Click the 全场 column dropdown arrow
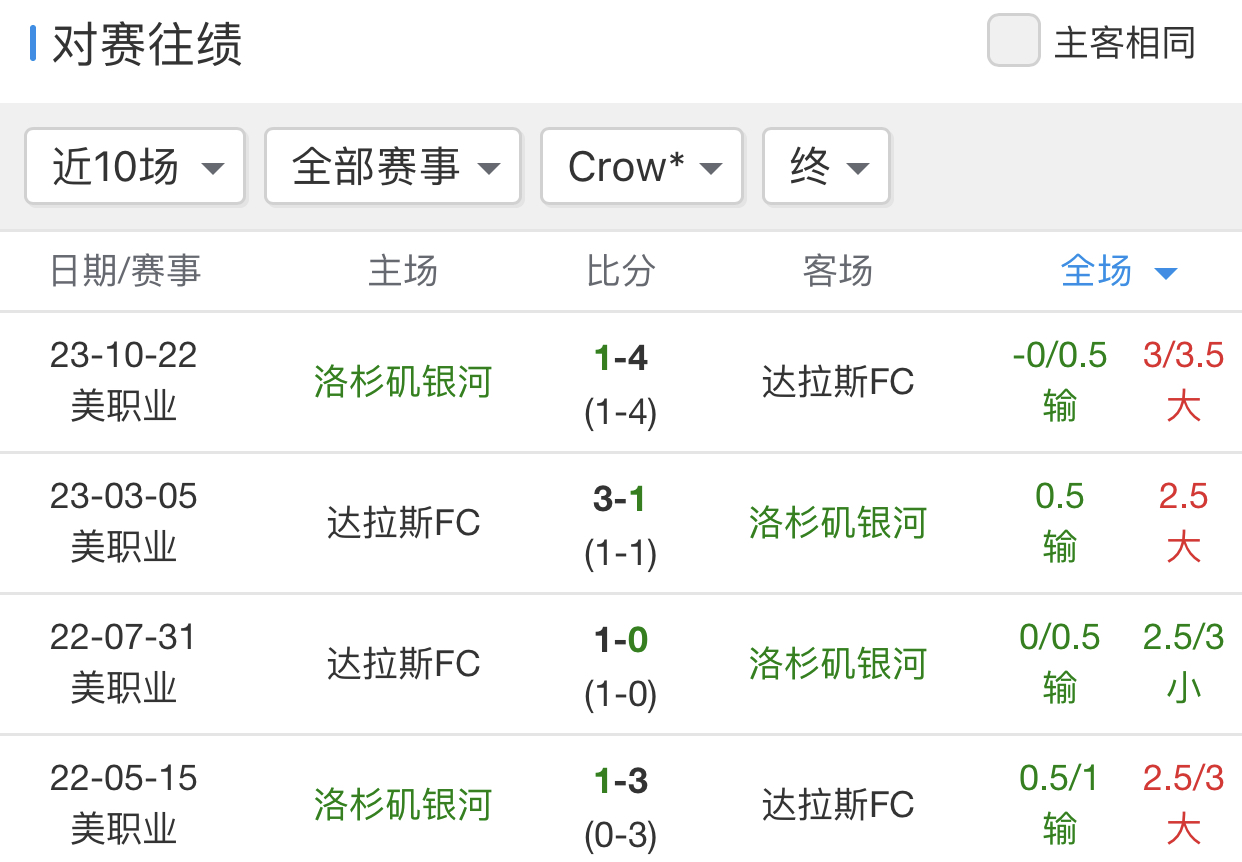The image size is (1242, 862). (1165, 273)
